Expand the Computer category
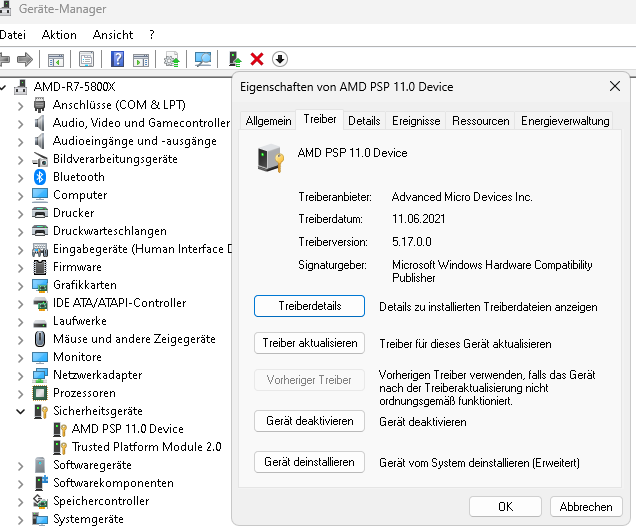The height and width of the screenshot is (531, 636). click(21, 196)
